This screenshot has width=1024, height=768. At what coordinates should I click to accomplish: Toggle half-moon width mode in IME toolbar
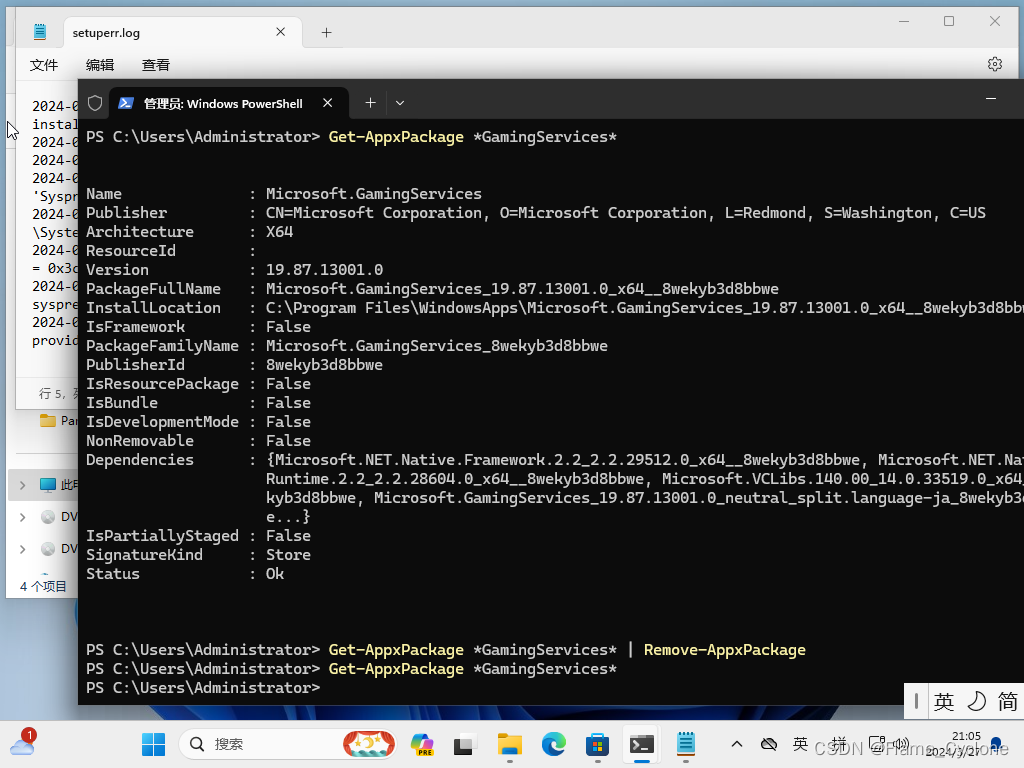click(x=976, y=702)
